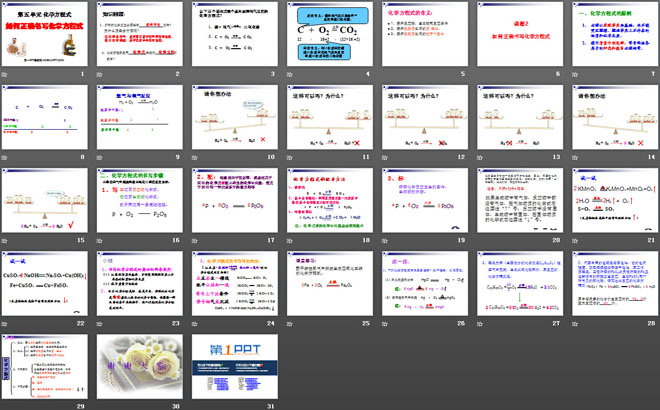Click the animation star icon under slide 27

[480, 324]
